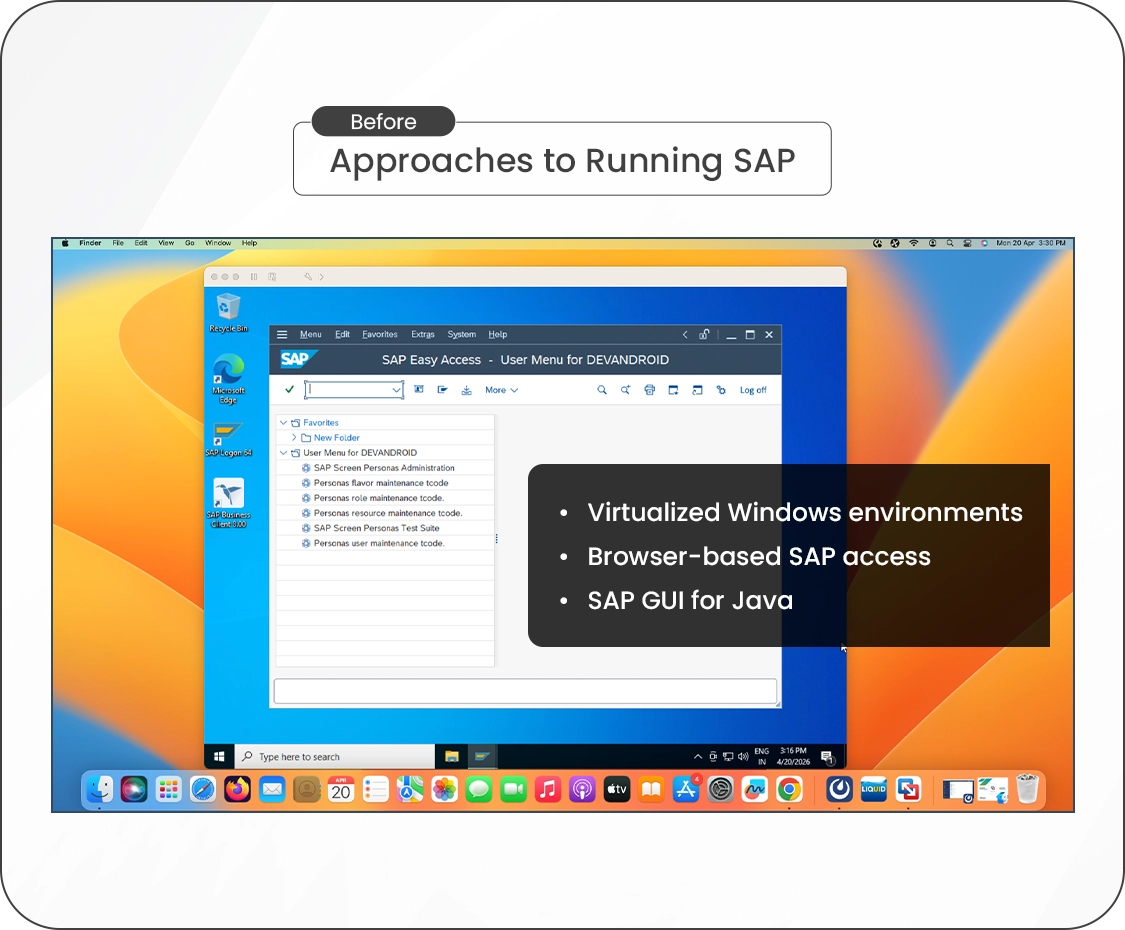
Task: Open the SAP Favorites menu
Action: coord(380,334)
